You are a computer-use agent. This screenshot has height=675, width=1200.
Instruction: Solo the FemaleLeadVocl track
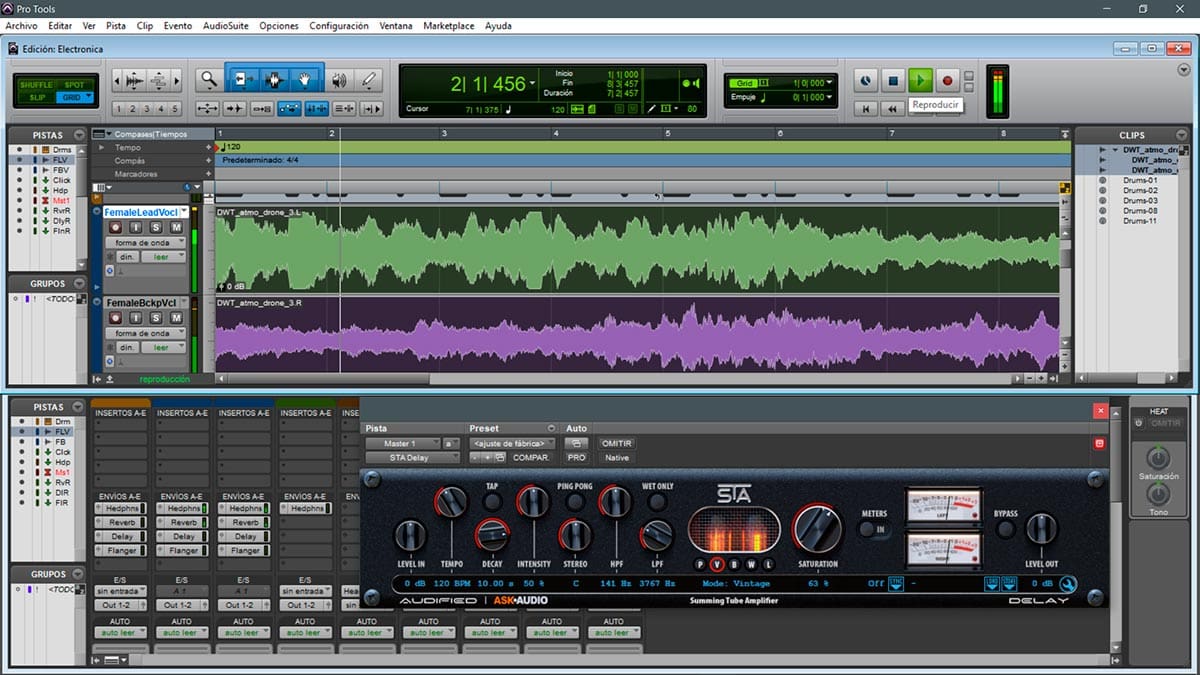click(158, 228)
